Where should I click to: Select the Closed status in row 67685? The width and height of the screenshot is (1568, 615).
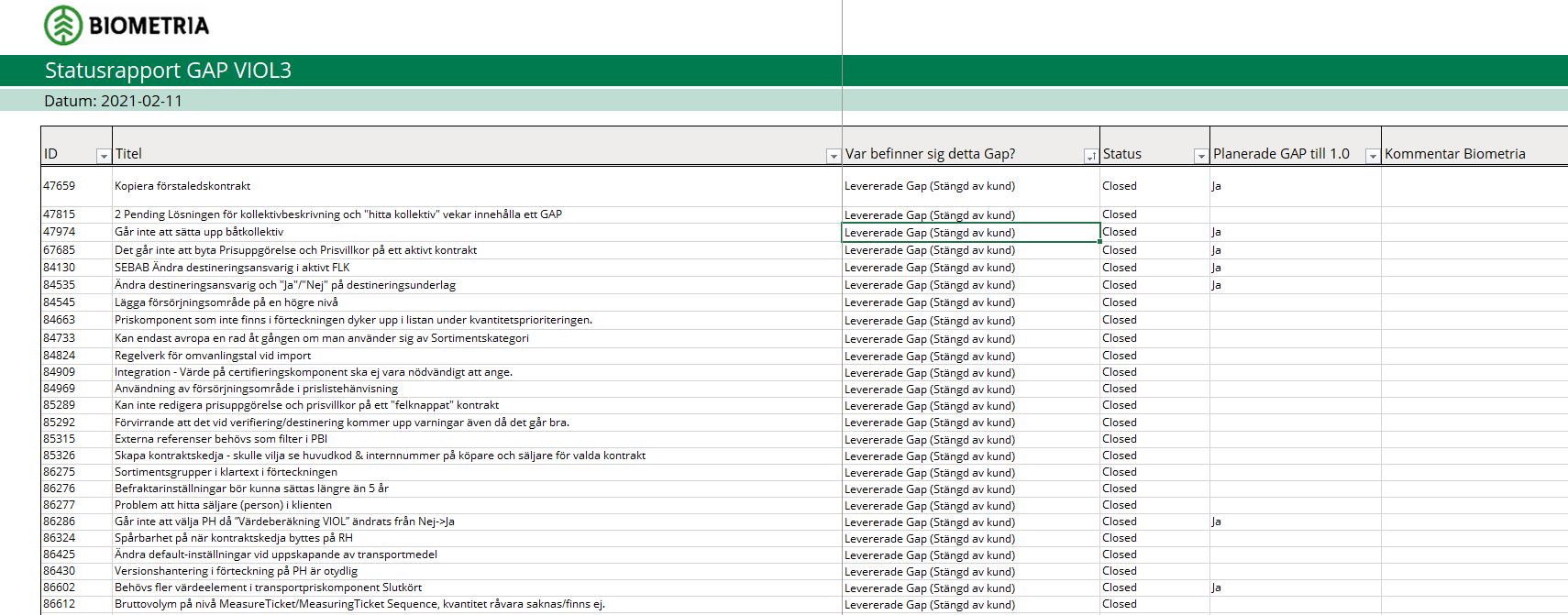[x=1154, y=249]
